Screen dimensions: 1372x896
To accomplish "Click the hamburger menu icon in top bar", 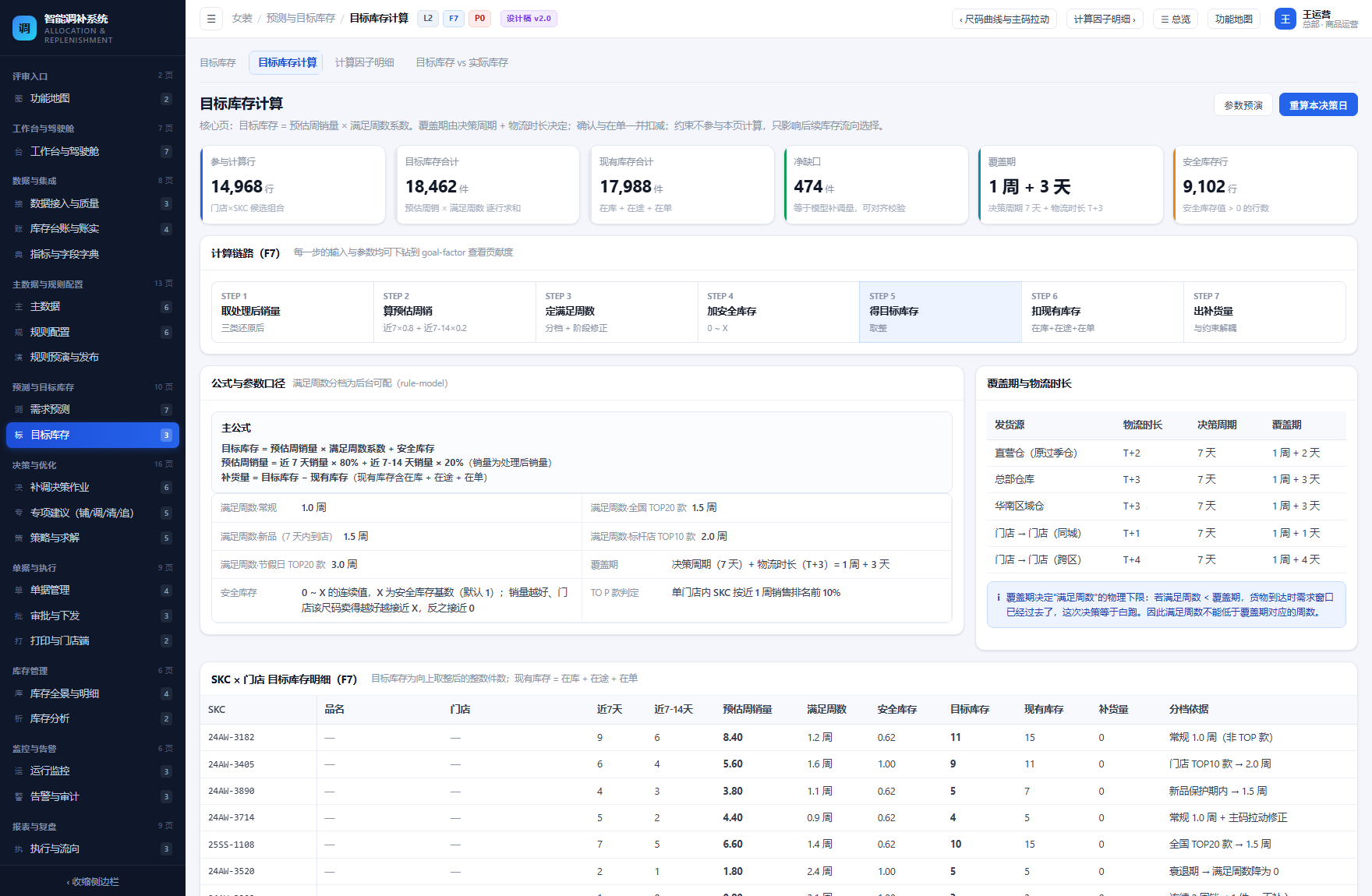I will click(x=211, y=19).
